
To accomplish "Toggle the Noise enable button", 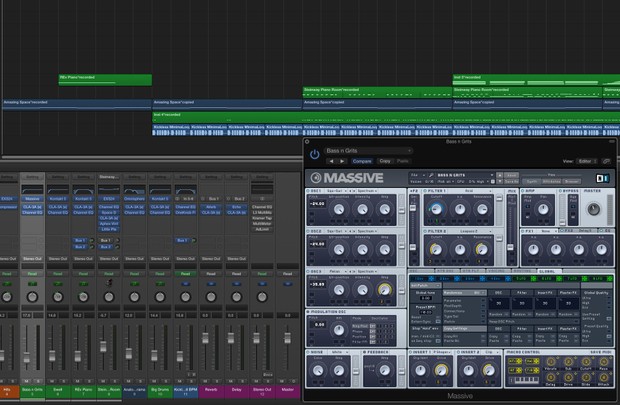I will coord(308,352).
